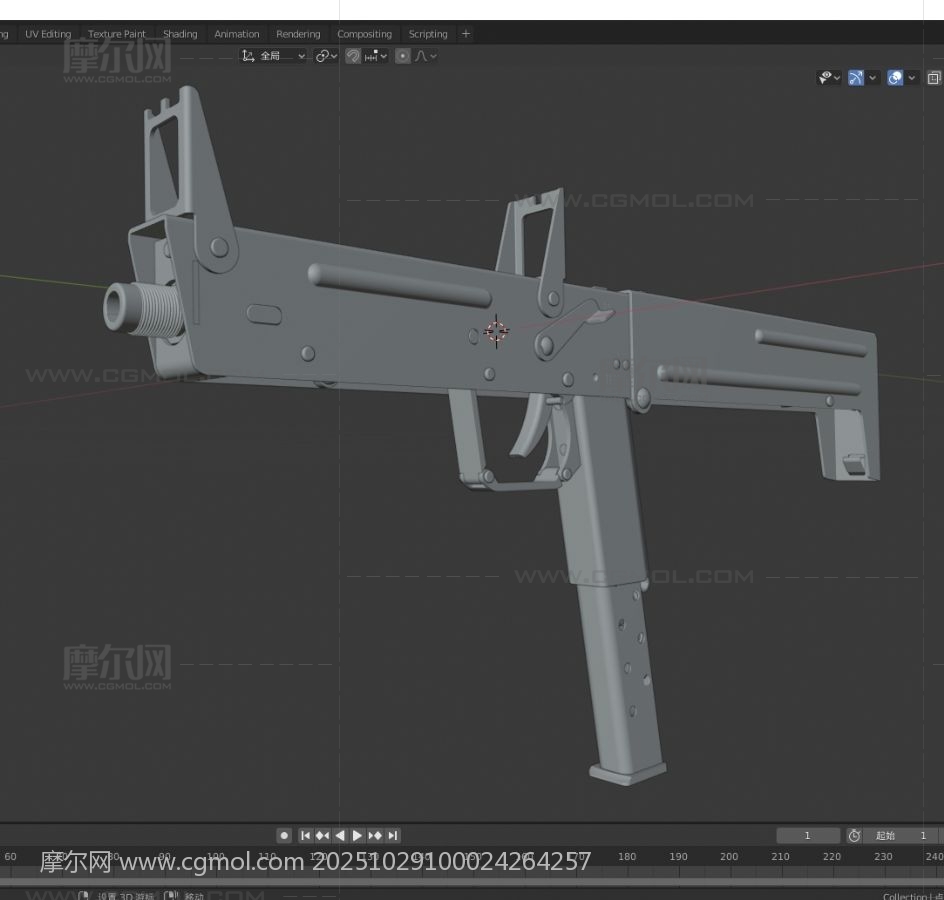Screen dimensions: 944x900
Task: Open the pivot point dropdown
Action: pyautogui.click(x=326, y=56)
